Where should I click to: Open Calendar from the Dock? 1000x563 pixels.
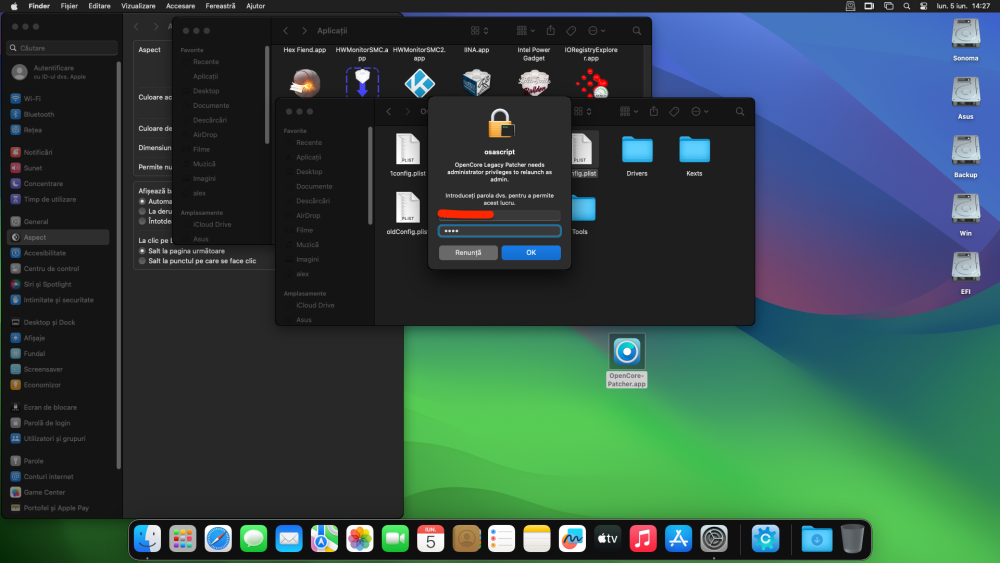[430, 539]
